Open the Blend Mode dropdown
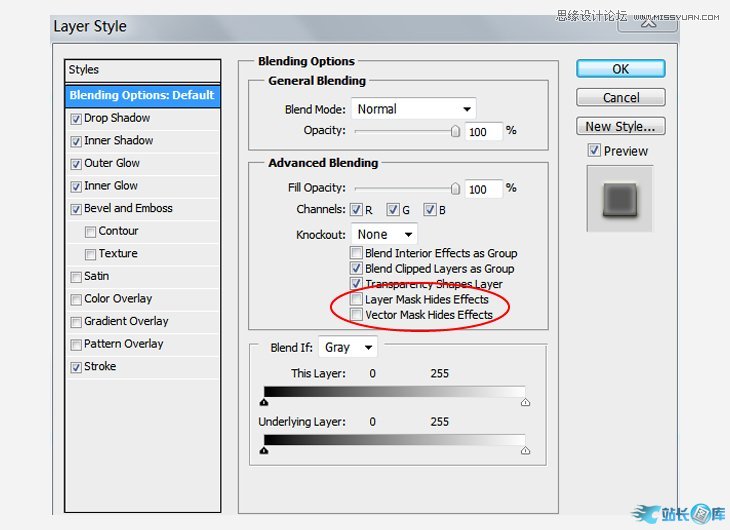730x530 pixels. pyautogui.click(x=412, y=109)
